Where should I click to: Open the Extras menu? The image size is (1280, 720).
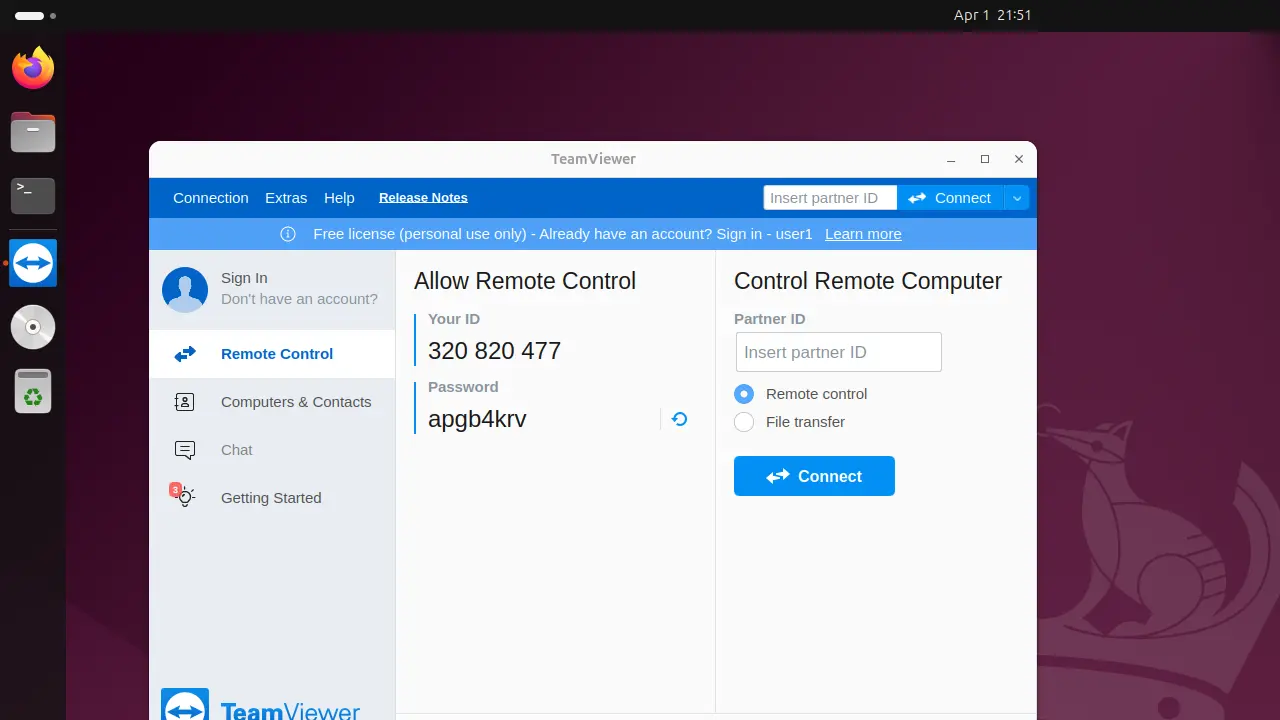click(x=286, y=198)
